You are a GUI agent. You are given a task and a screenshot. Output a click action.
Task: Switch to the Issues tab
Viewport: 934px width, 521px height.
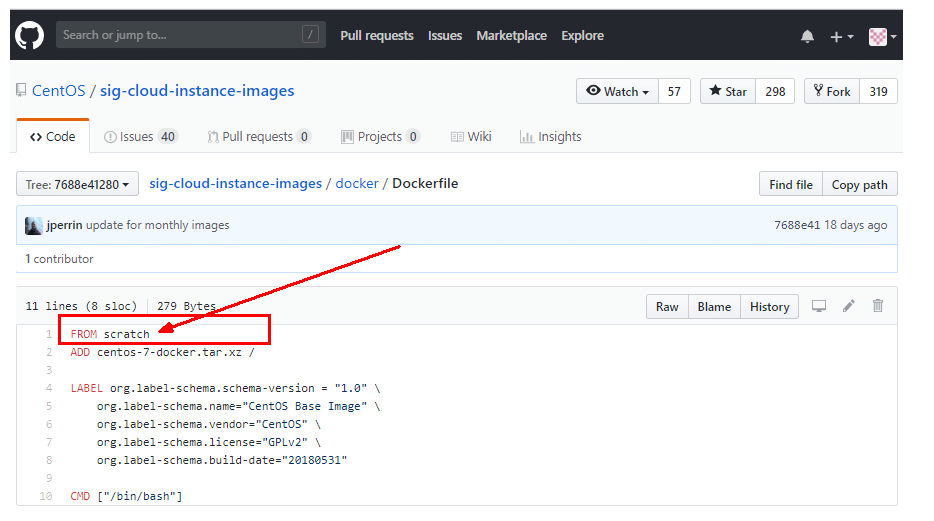point(140,136)
